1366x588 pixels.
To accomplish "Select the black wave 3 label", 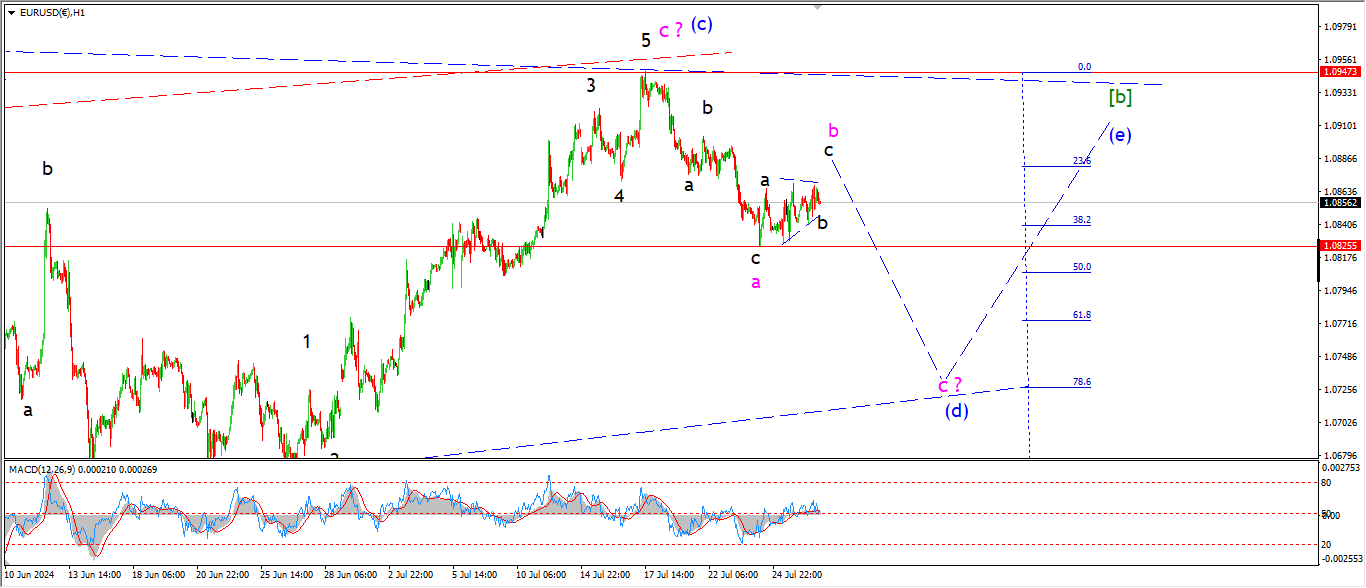I will [591, 86].
